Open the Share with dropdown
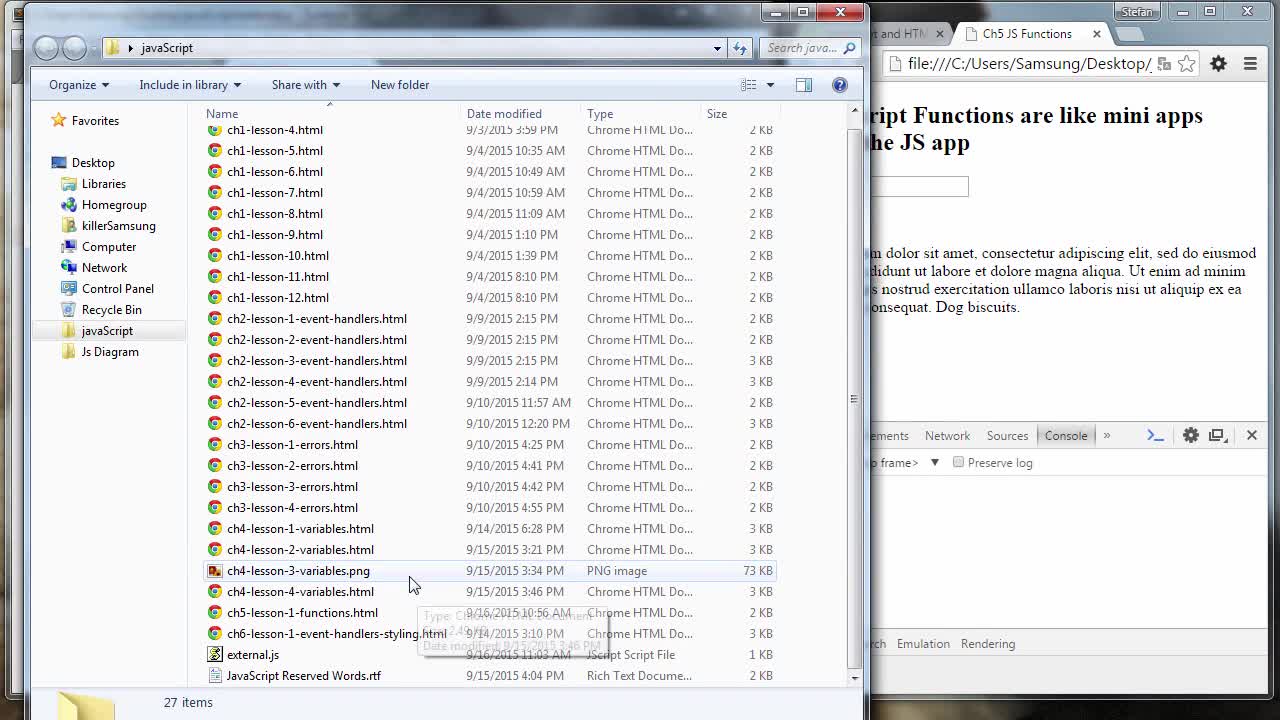 pos(306,85)
